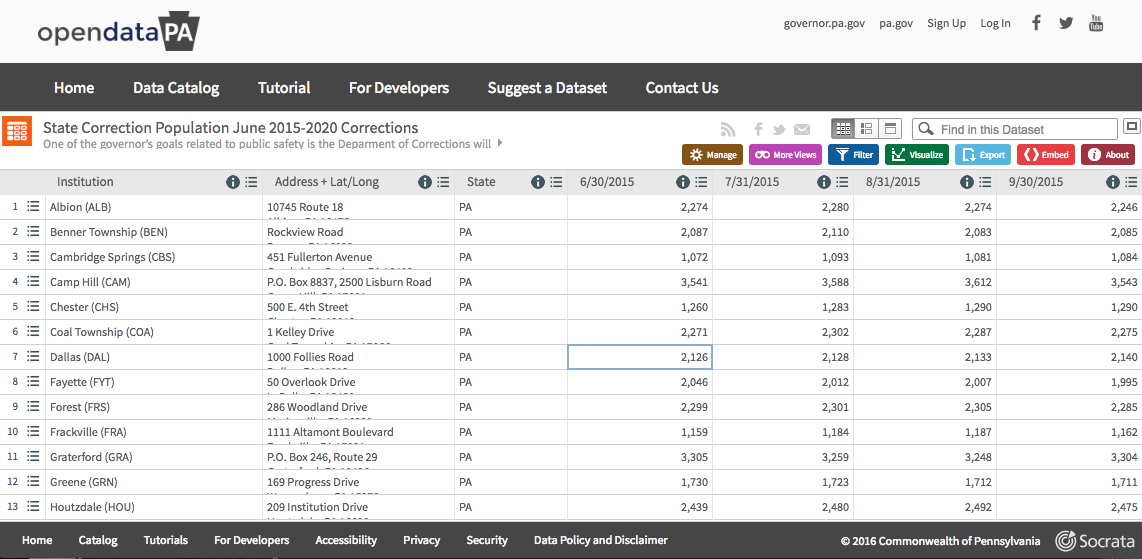Show info for 6/30/2015 column
This screenshot has width=1142, height=559.
pos(683,182)
